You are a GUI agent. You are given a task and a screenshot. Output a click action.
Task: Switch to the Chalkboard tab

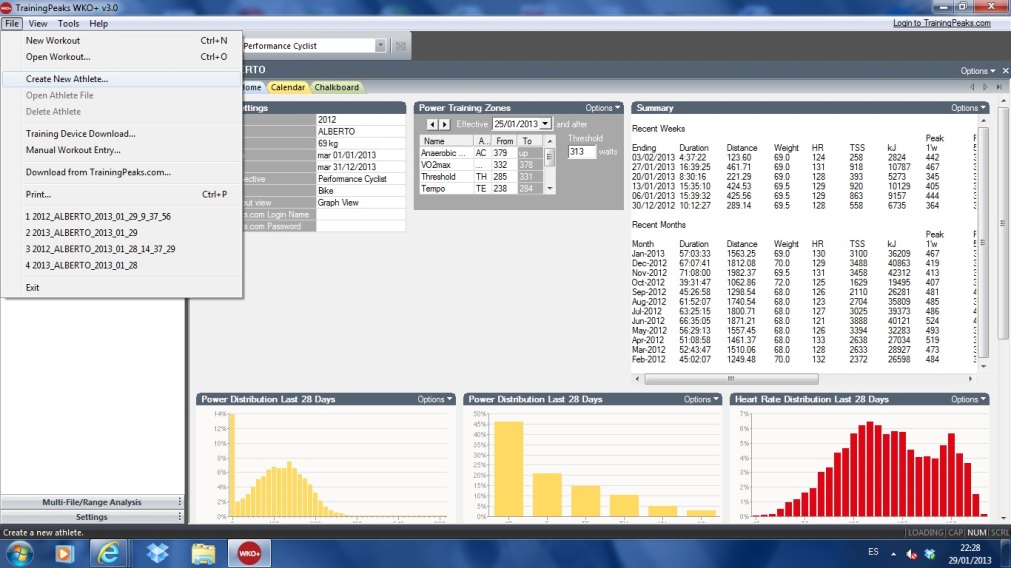click(x=336, y=87)
